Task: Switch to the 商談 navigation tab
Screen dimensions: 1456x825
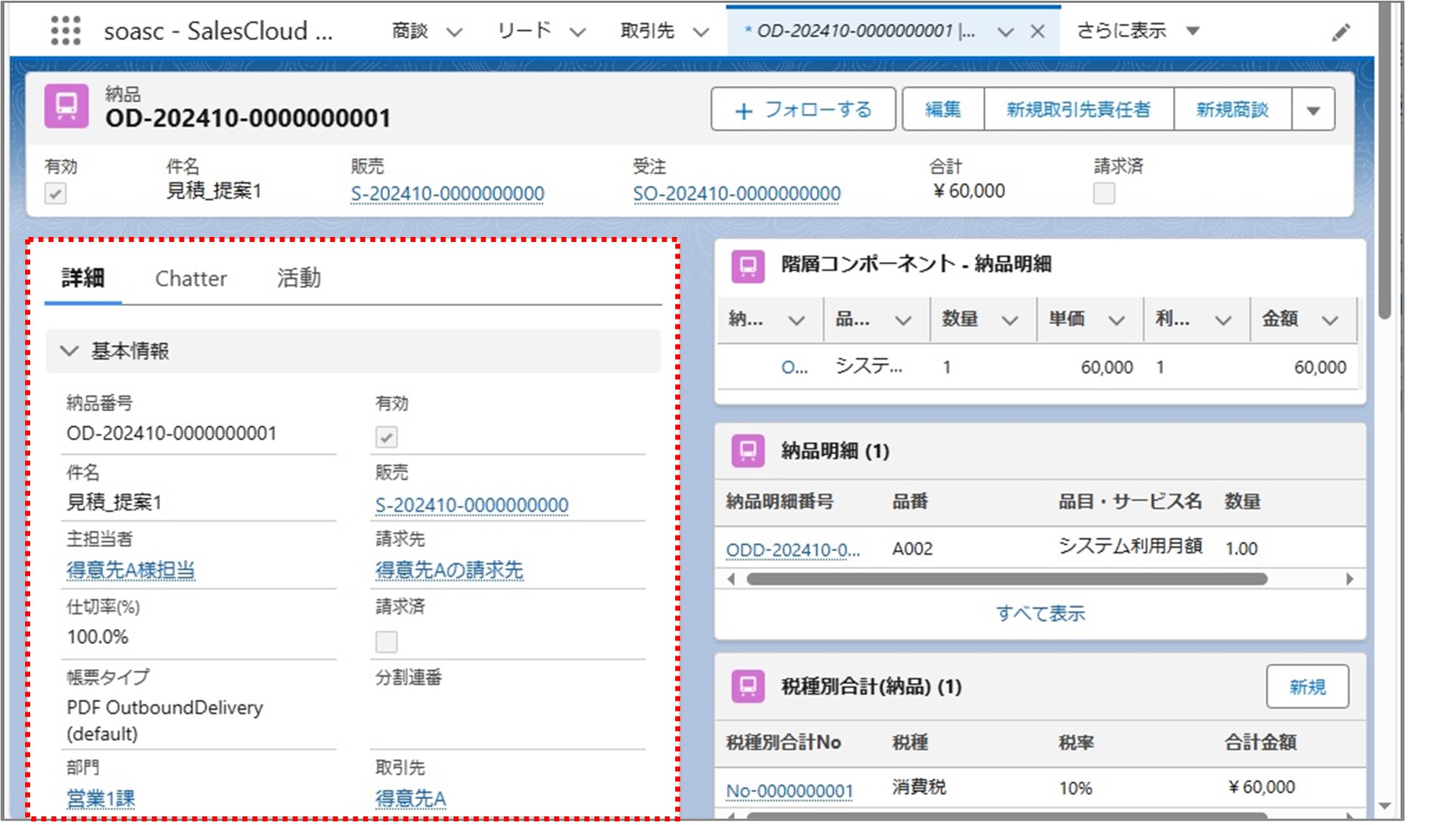Action: tap(410, 31)
